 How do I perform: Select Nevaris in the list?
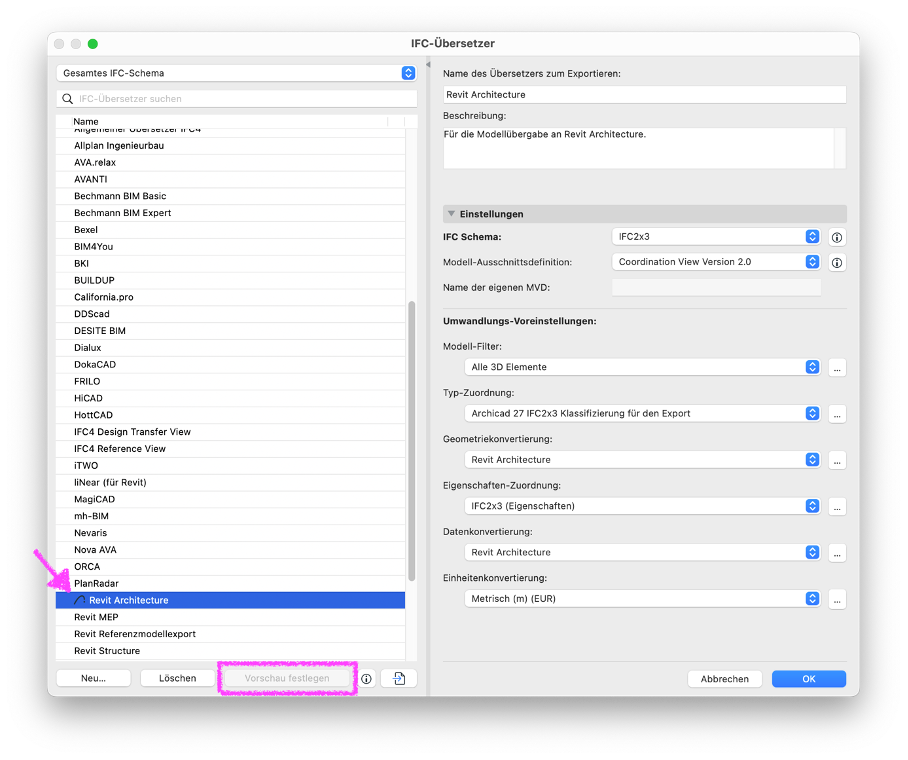click(x=230, y=533)
